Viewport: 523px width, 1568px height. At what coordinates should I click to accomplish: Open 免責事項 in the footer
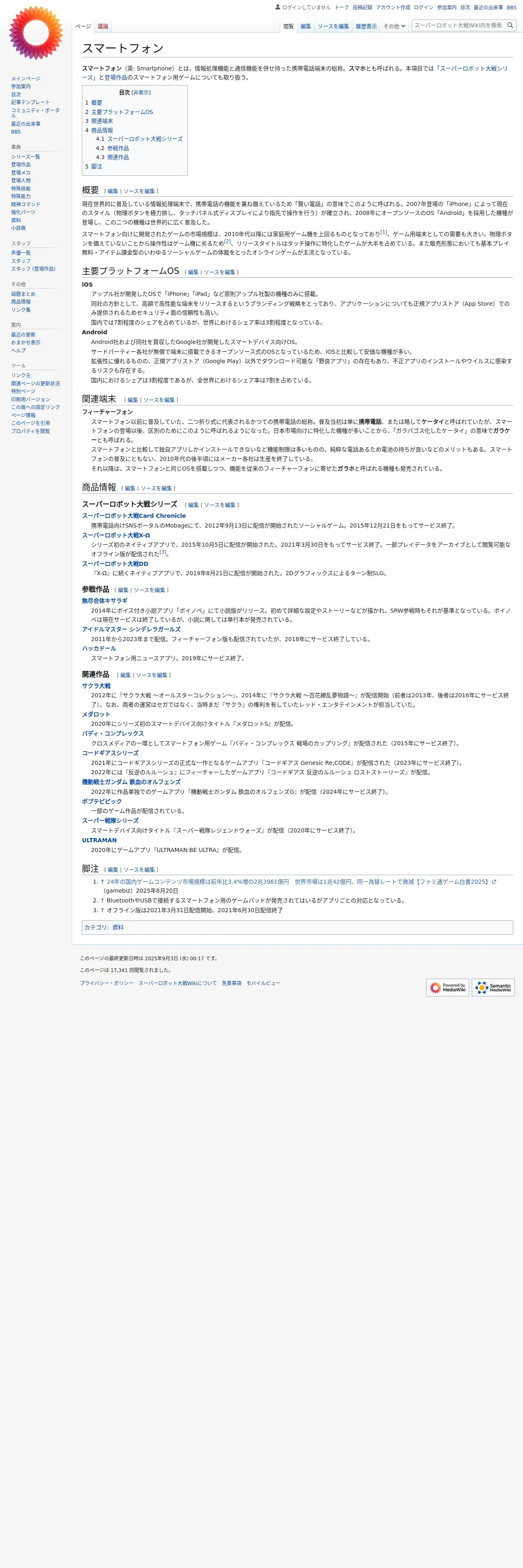[x=231, y=983]
